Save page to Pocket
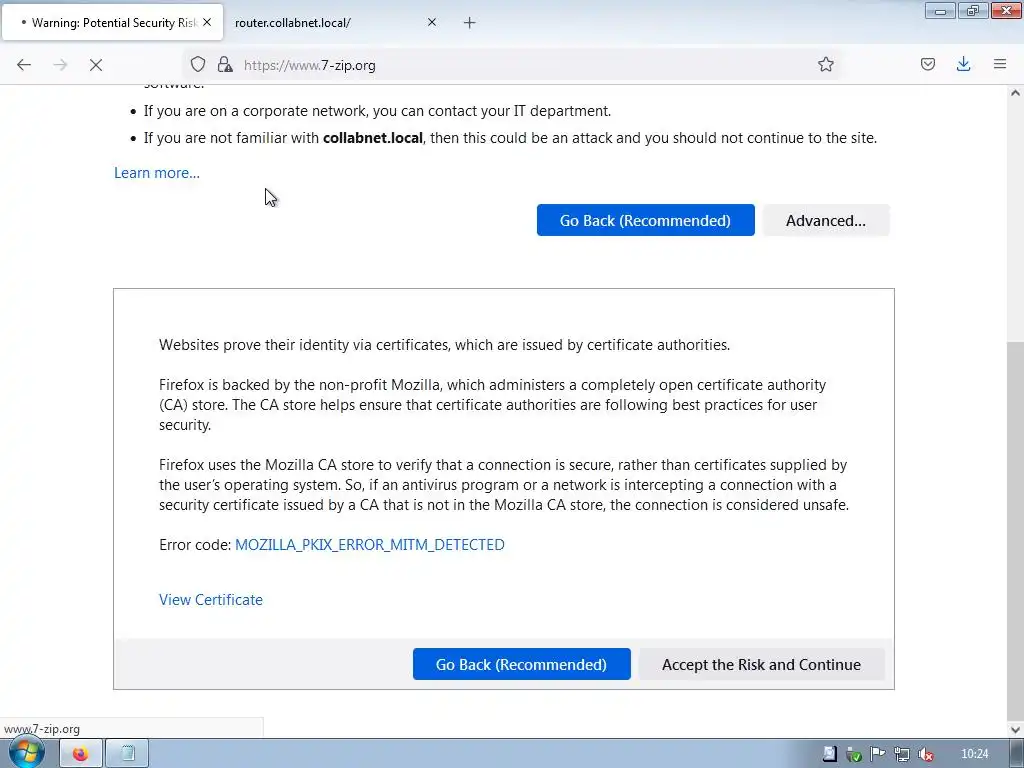Viewport: 1024px width, 768px height. point(927,64)
